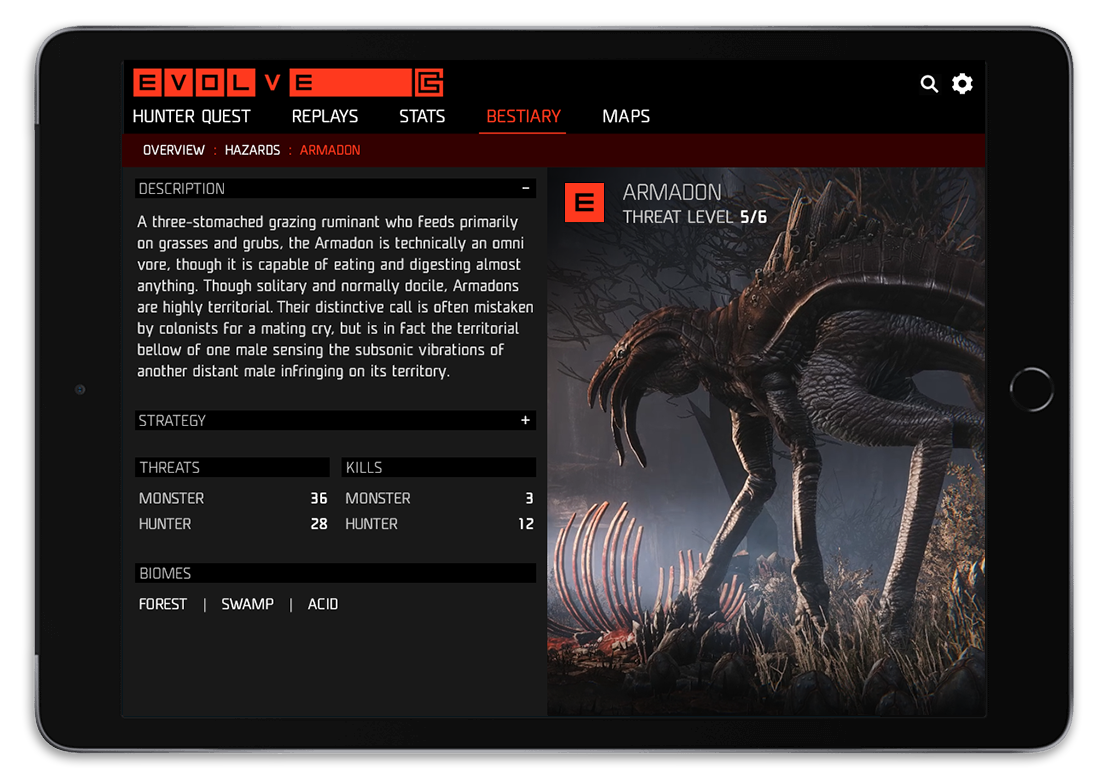
Task: Click the Biomes header bar
Action: [x=335, y=573]
